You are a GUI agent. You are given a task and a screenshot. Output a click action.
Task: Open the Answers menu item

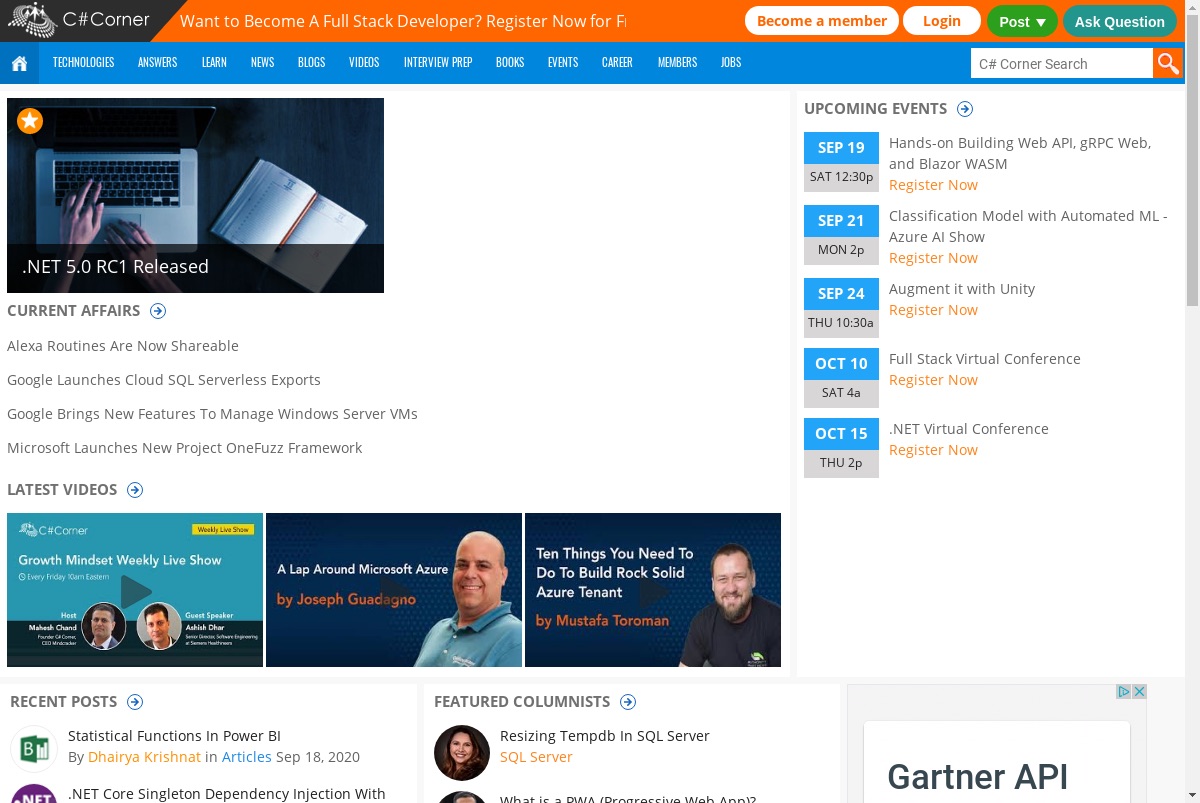[157, 62]
